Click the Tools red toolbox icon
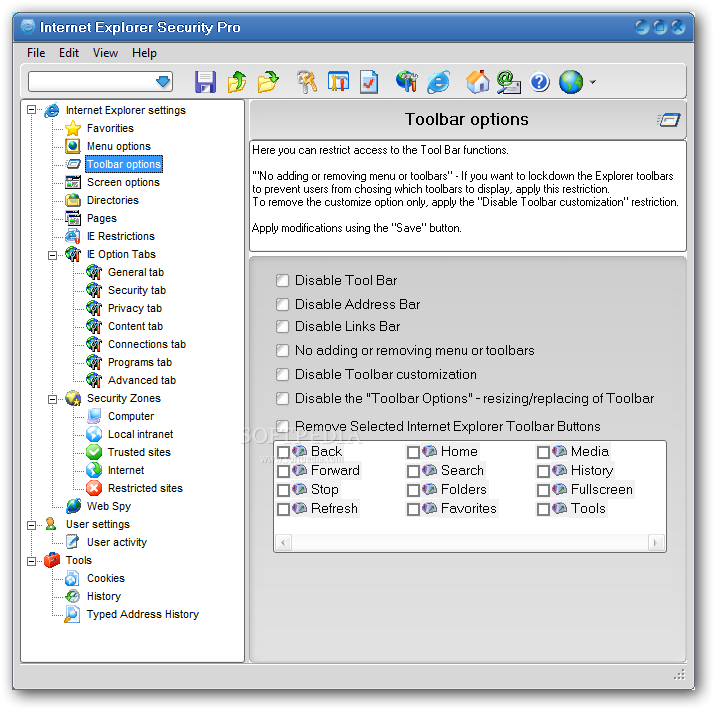 pyautogui.click(x=52, y=560)
